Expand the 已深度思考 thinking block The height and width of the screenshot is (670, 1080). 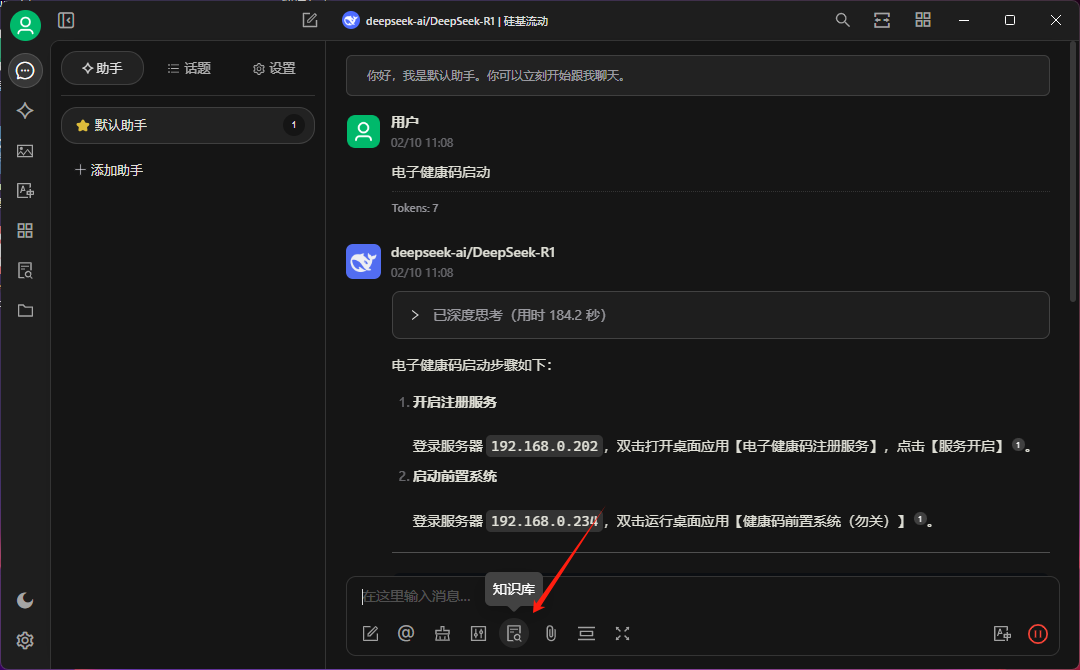(x=720, y=315)
